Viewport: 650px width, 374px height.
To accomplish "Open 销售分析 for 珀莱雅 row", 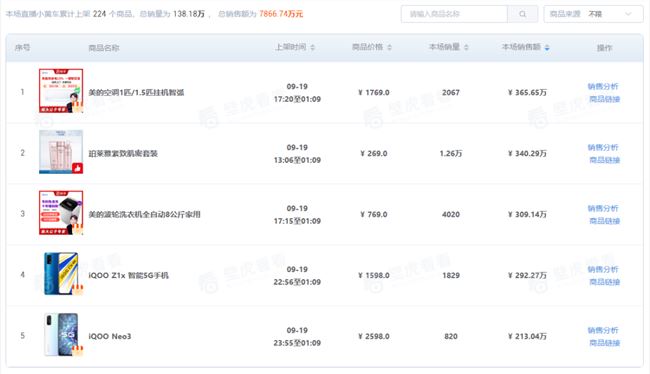I will point(603,147).
